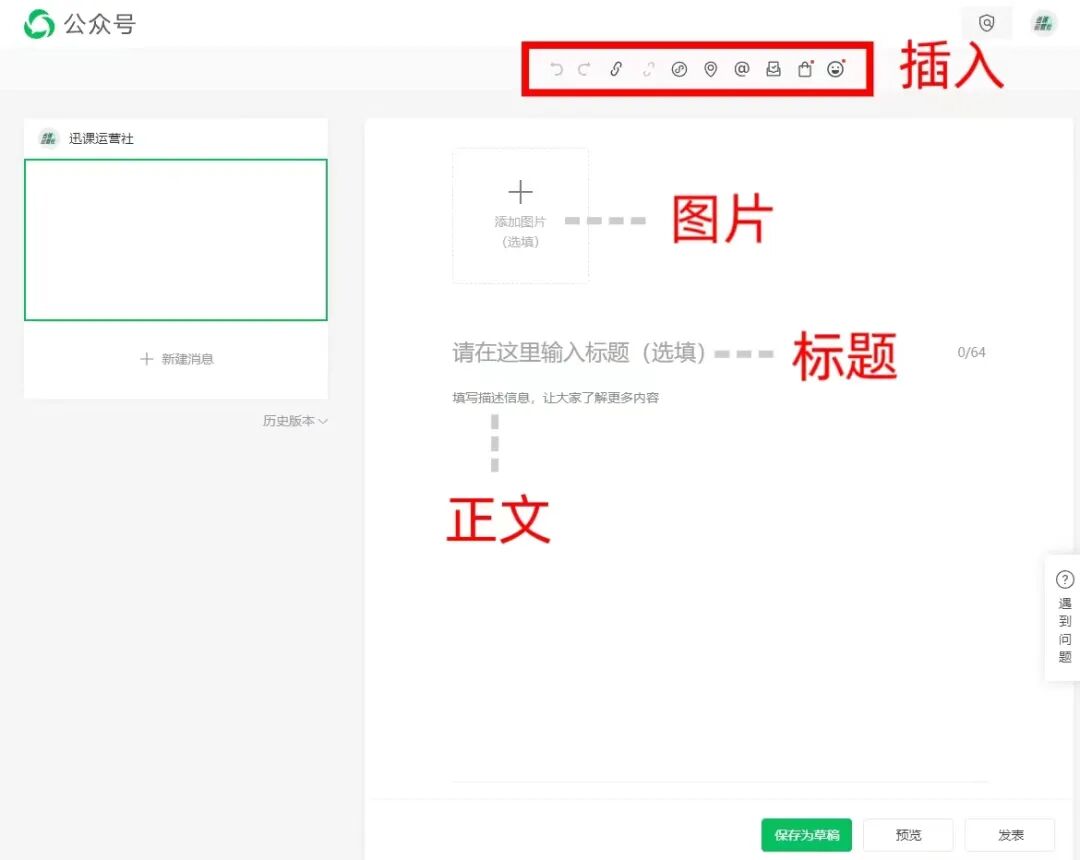Click the 添加图片 upload area
The height and width of the screenshot is (860, 1080).
tap(520, 215)
